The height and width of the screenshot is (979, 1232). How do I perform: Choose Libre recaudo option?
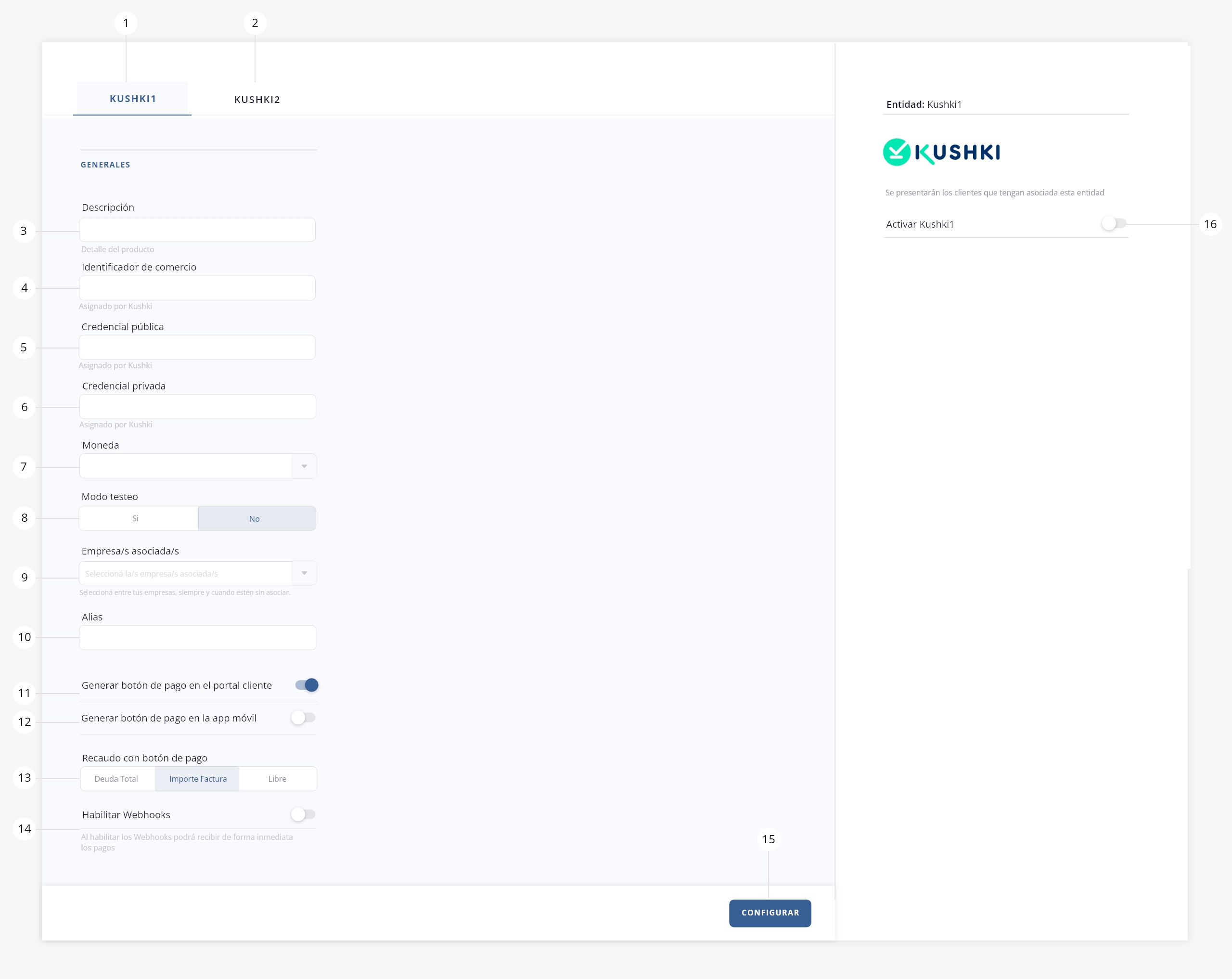(x=278, y=779)
